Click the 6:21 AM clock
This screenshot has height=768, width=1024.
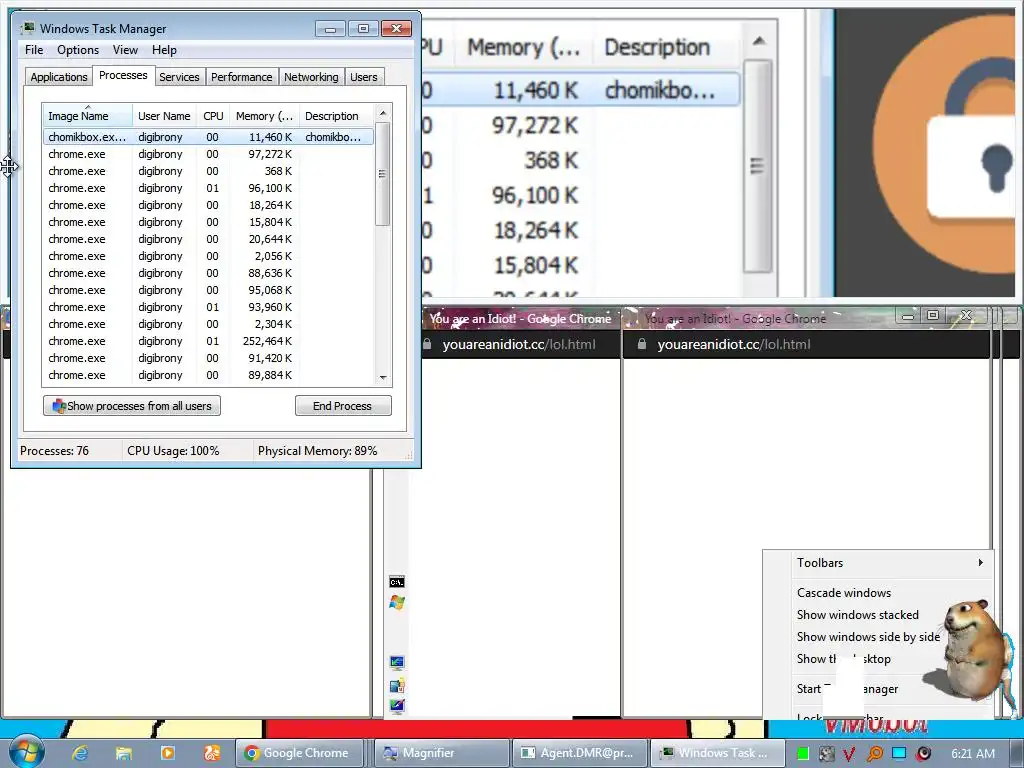click(x=973, y=754)
